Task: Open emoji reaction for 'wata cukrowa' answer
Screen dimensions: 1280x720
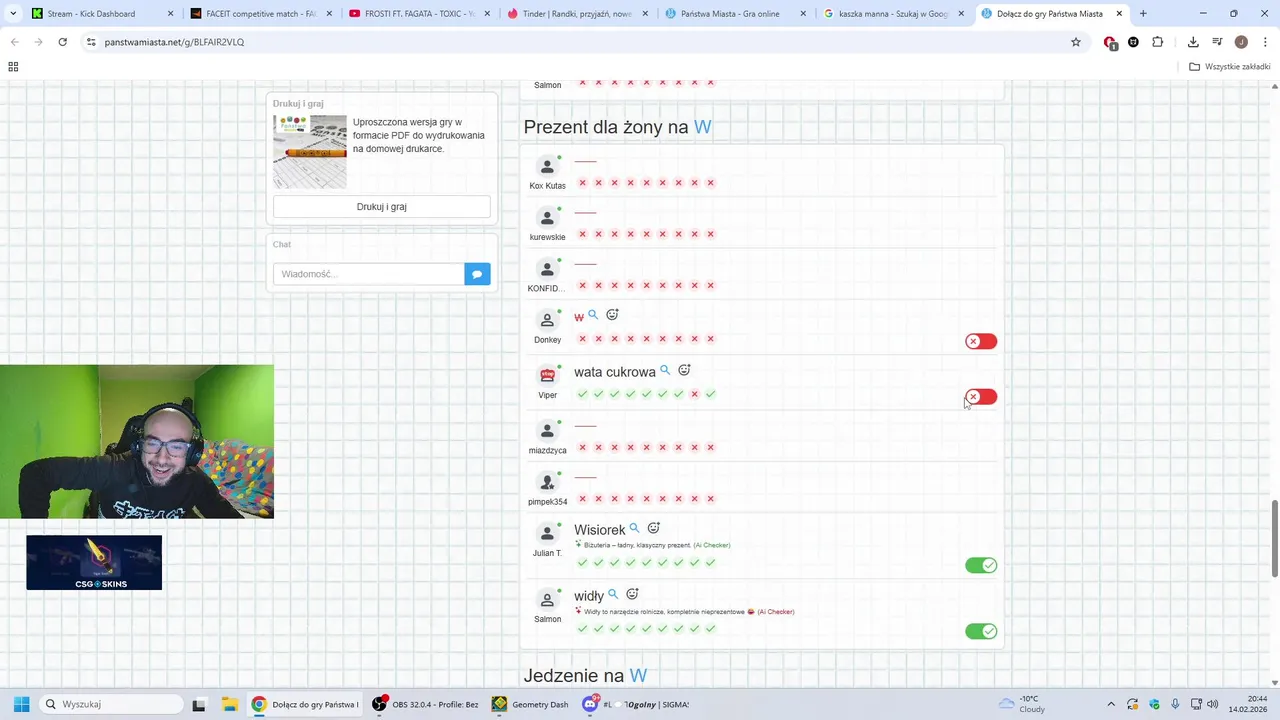Action: tap(684, 370)
